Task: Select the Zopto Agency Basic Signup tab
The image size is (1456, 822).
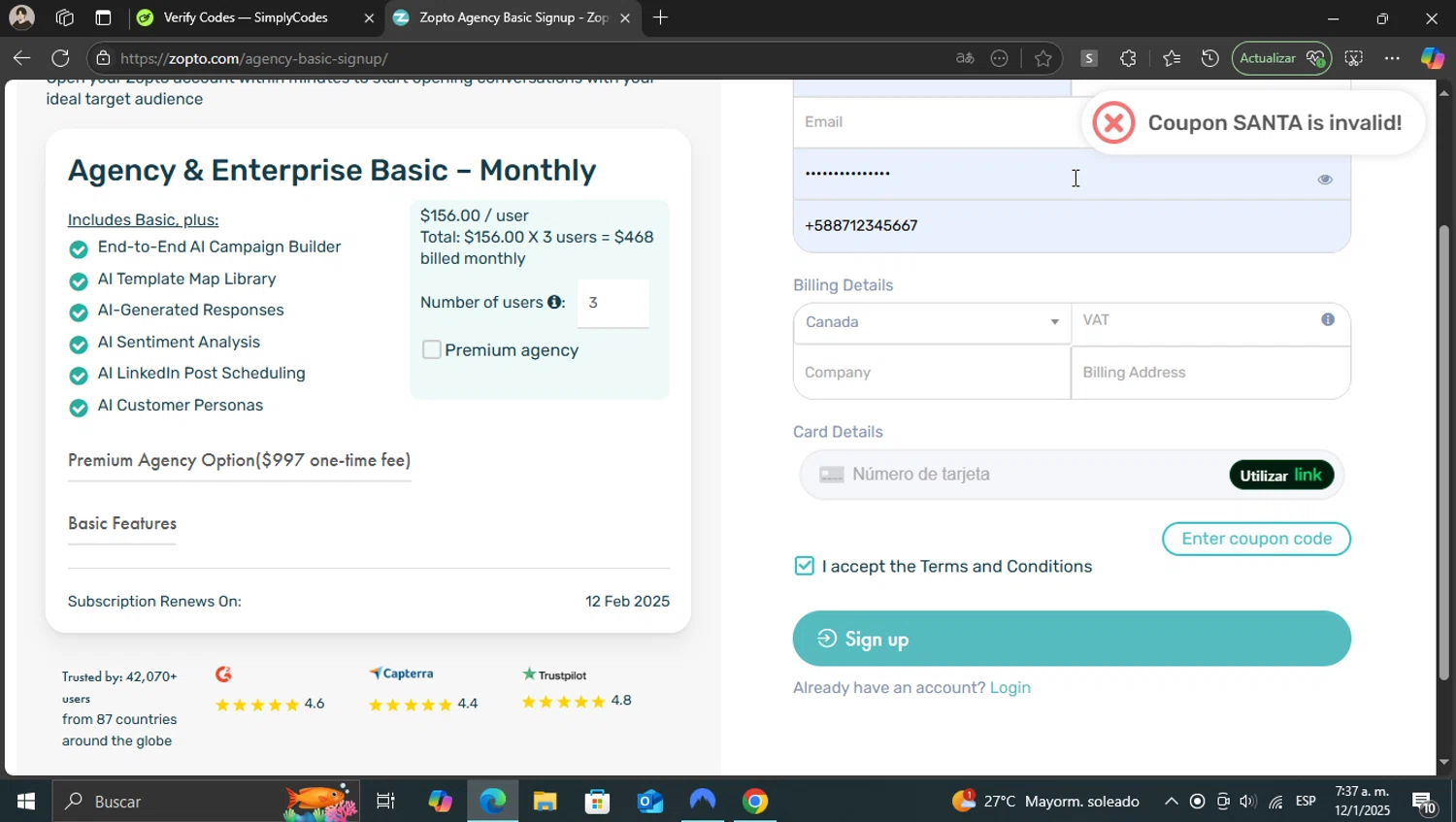Action: click(512, 17)
